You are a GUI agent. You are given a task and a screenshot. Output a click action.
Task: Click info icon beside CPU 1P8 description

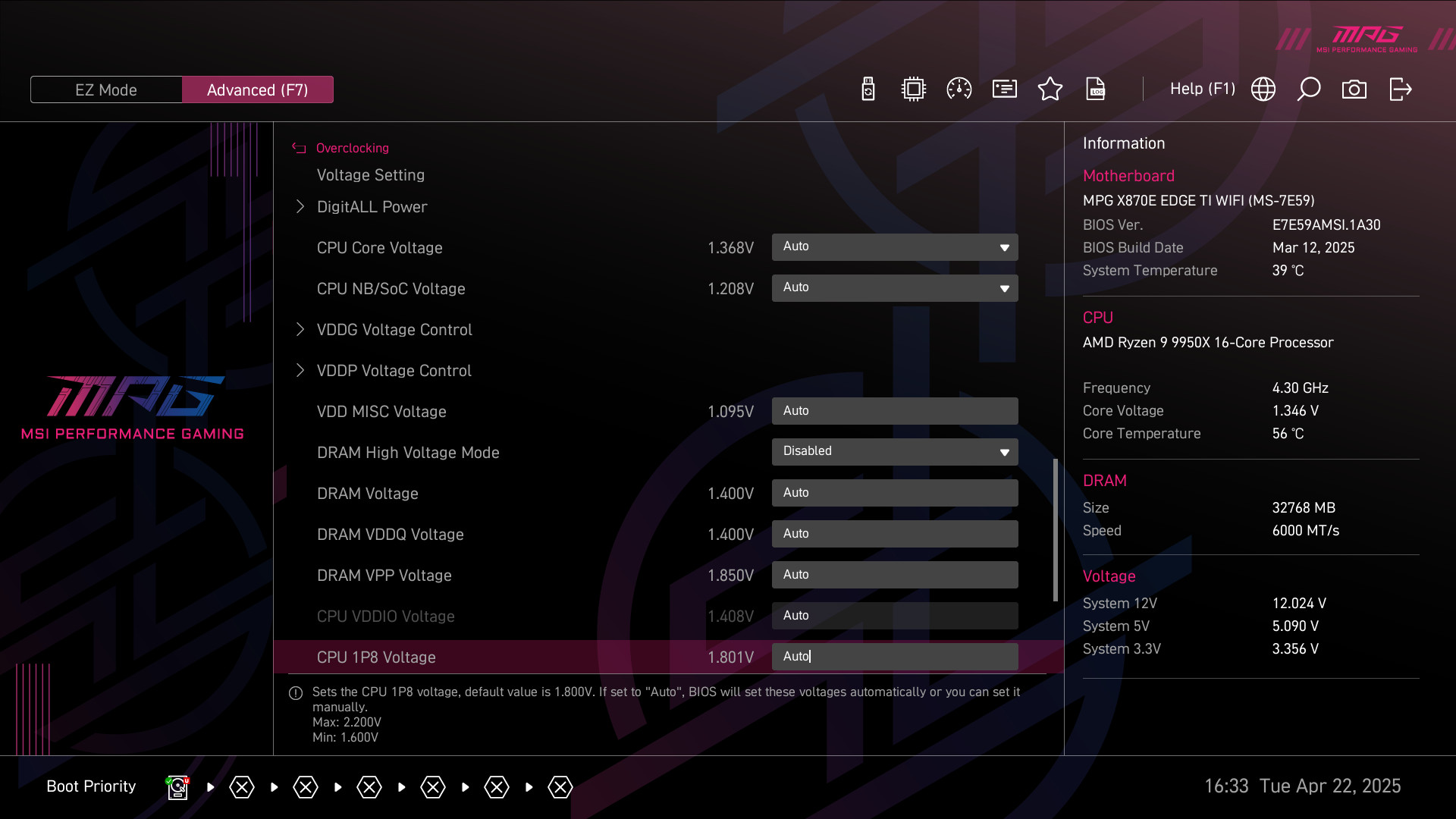pos(296,693)
